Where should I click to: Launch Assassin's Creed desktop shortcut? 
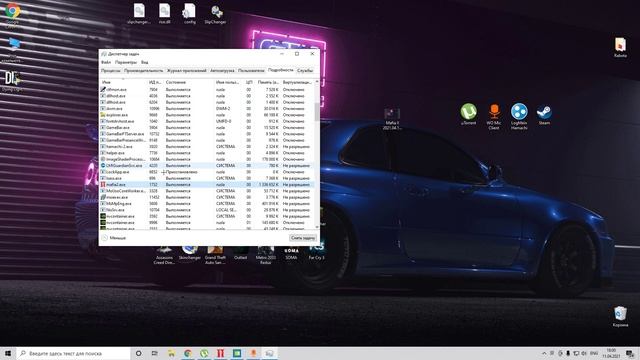(x=164, y=255)
